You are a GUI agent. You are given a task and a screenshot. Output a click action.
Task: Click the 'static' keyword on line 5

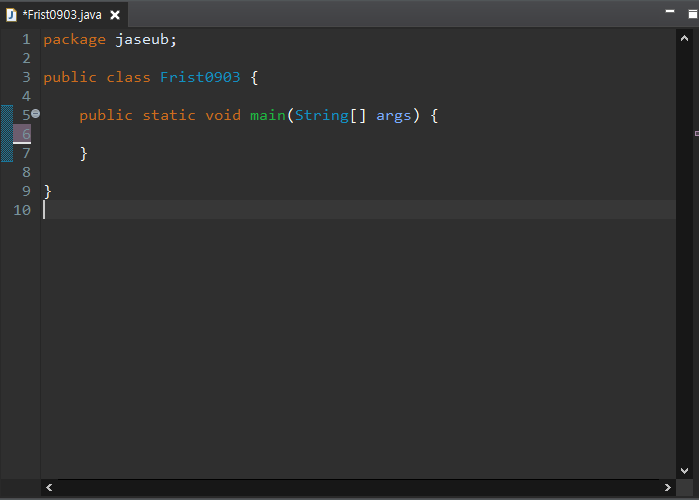click(x=169, y=115)
